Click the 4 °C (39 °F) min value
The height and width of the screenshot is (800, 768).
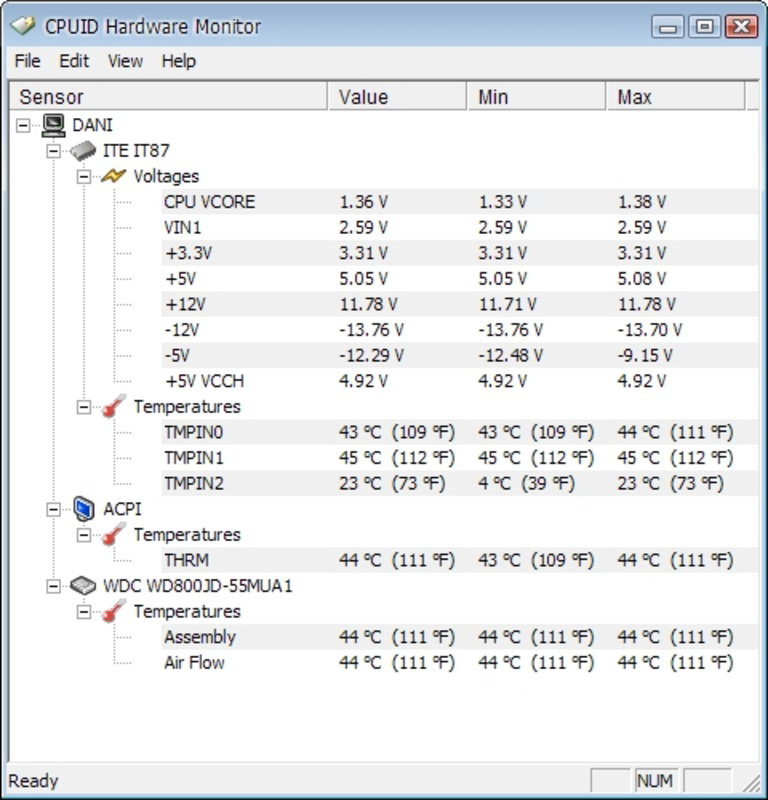coord(526,484)
